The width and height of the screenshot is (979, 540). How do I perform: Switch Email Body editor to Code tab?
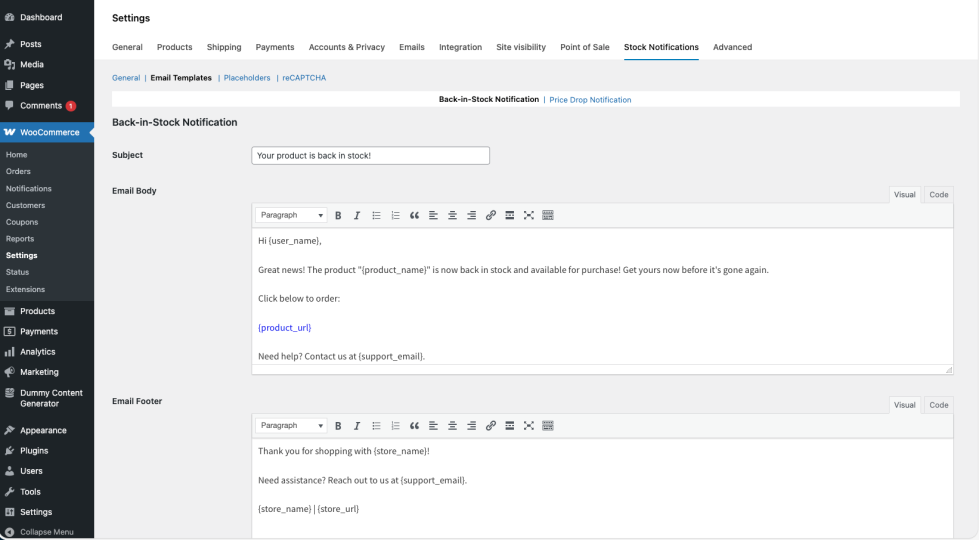pos(938,195)
